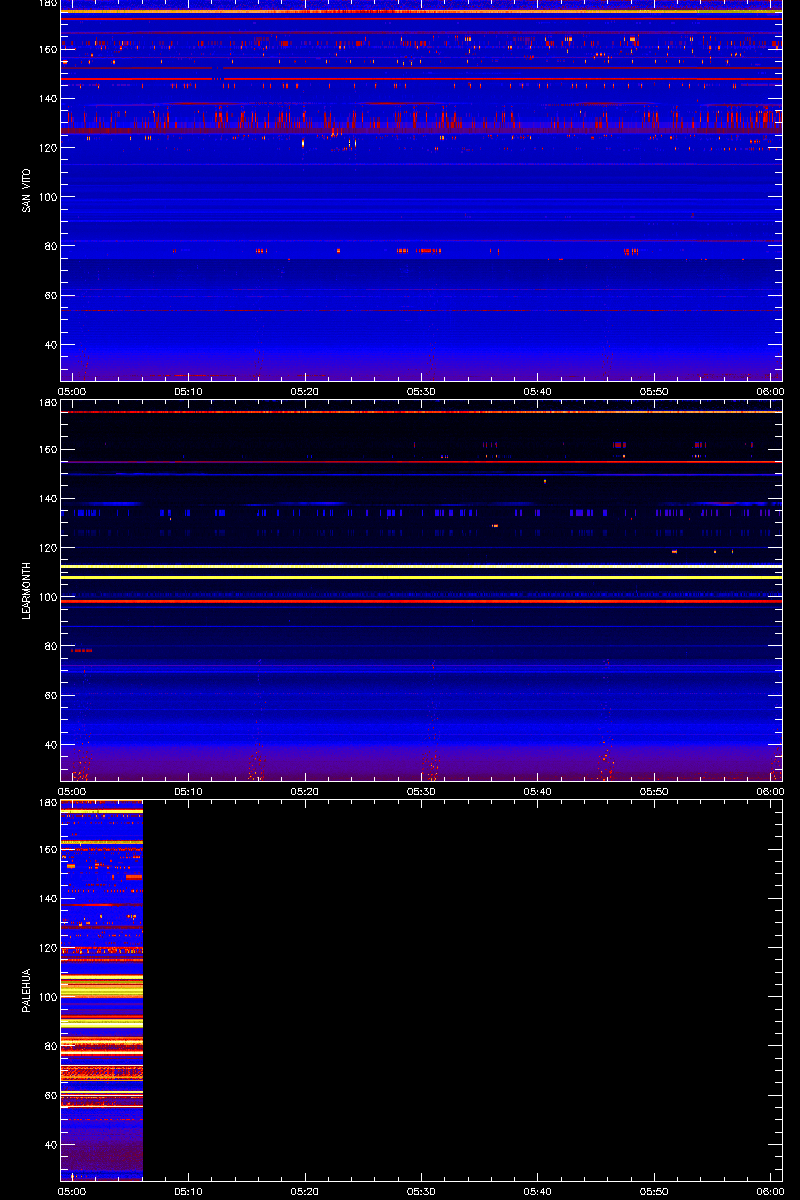Image resolution: width=800 pixels, height=1200 pixels.
Task: Click the 120 frequency label on Palehua axis
Action: (48, 948)
